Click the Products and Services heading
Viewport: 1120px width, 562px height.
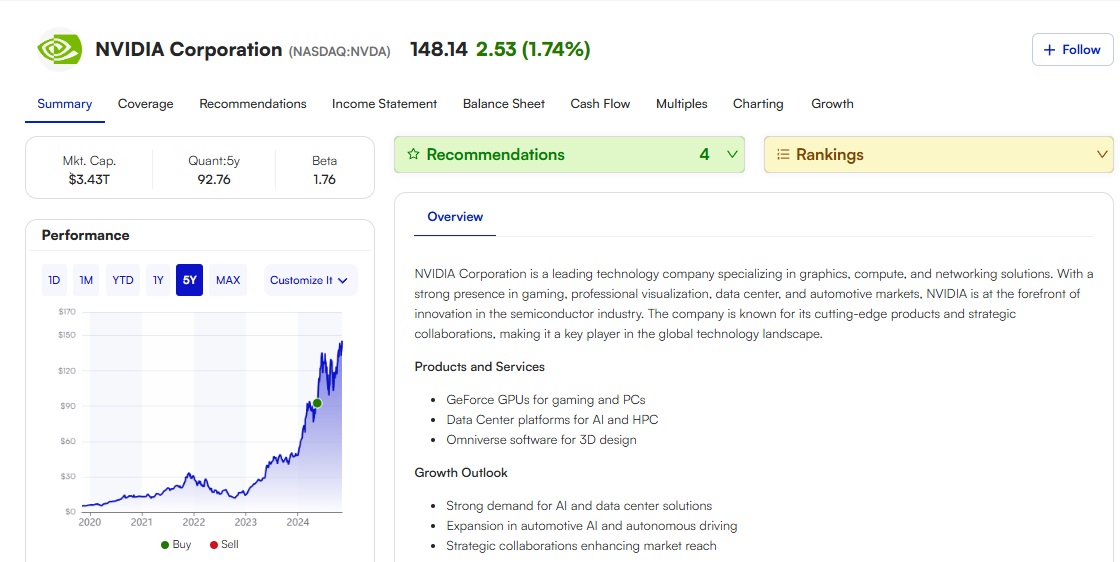tap(479, 367)
